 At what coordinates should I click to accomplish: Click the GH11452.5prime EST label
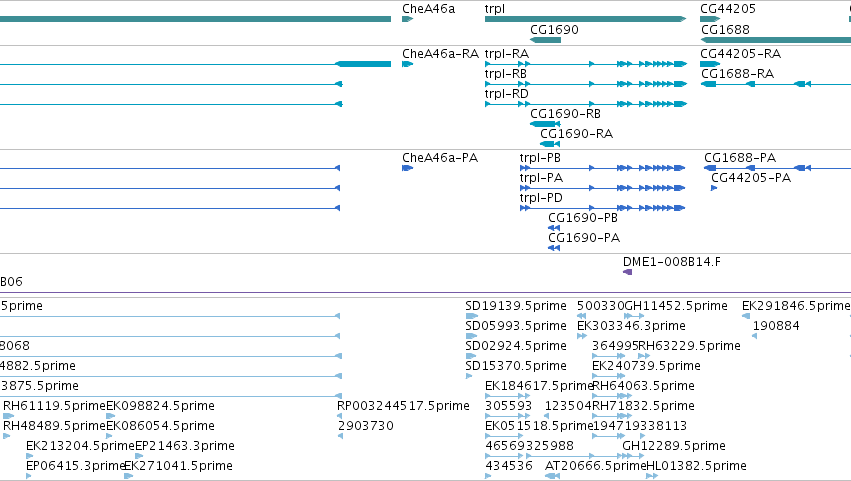[676, 306]
